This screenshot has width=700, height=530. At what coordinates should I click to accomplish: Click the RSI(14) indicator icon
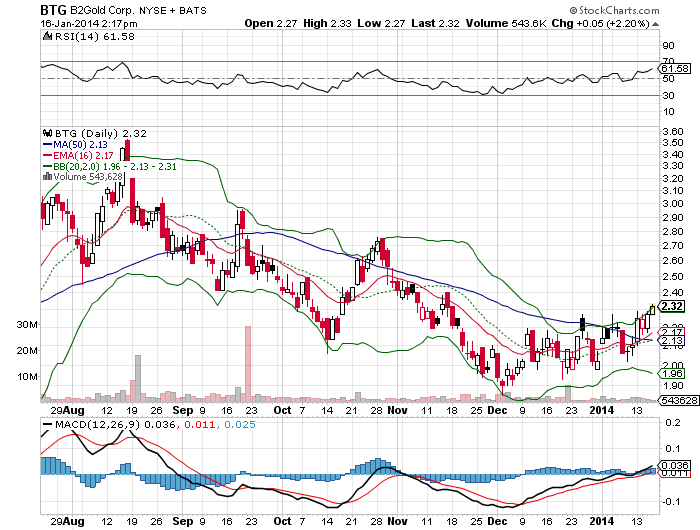[47, 36]
